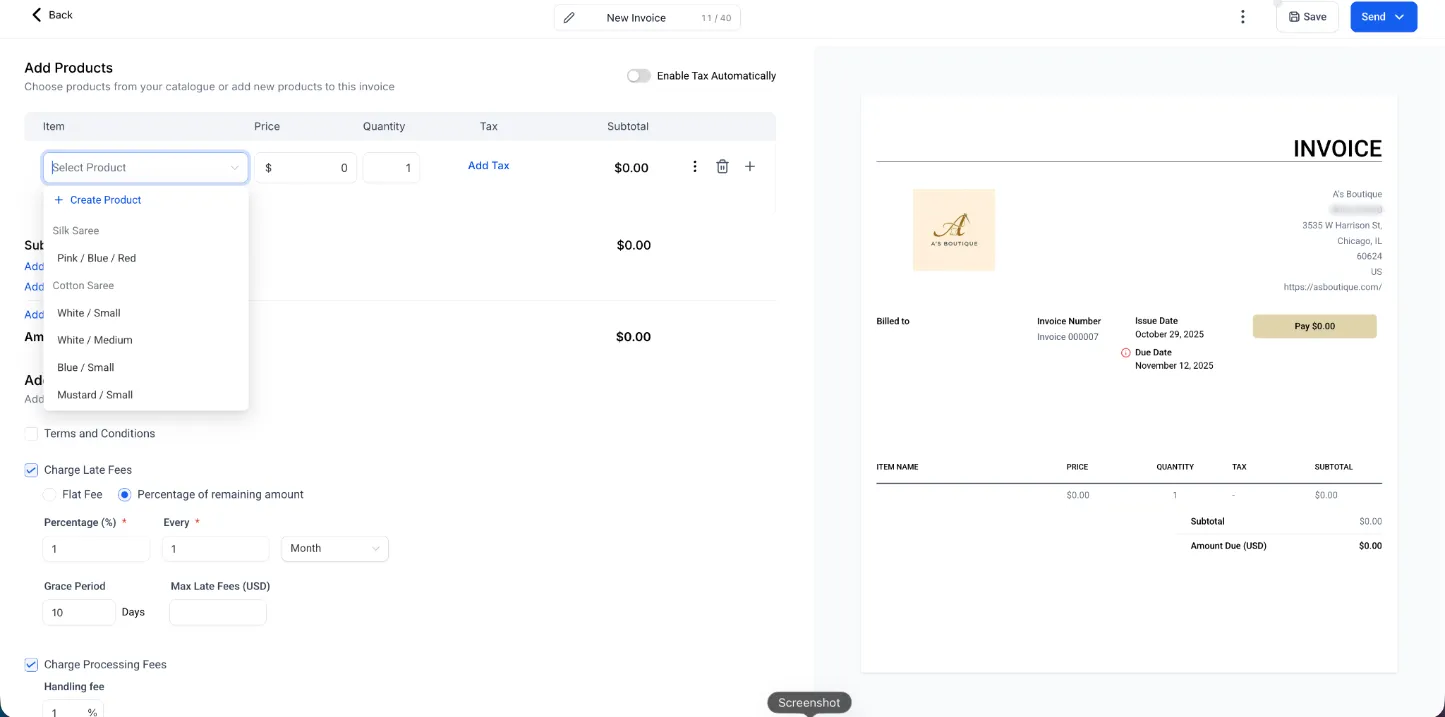Open the Month period dropdown

pyautogui.click(x=335, y=549)
